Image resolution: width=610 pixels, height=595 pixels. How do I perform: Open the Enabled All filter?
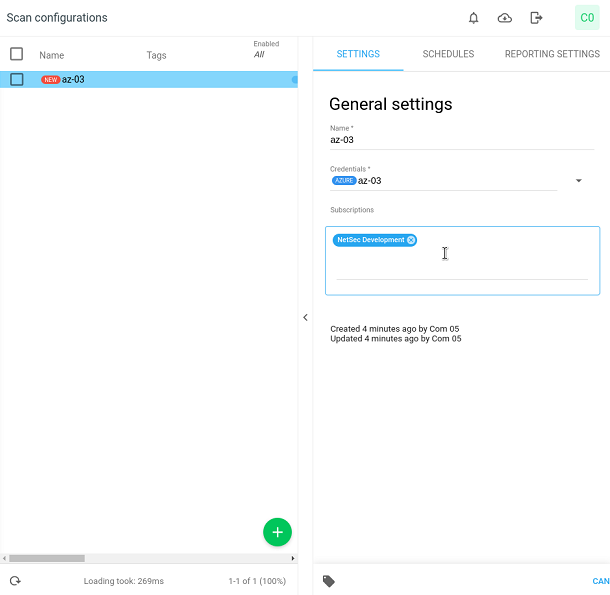click(259, 55)
